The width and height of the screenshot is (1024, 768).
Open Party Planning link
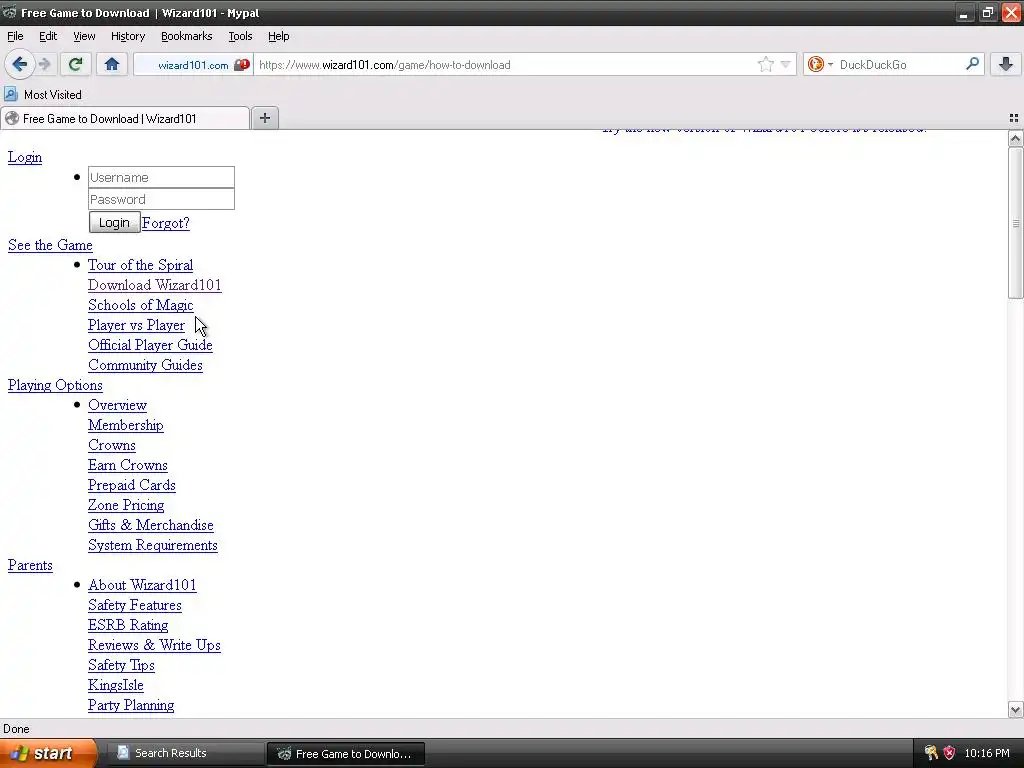pyautogui.click(x=131, y=705)
